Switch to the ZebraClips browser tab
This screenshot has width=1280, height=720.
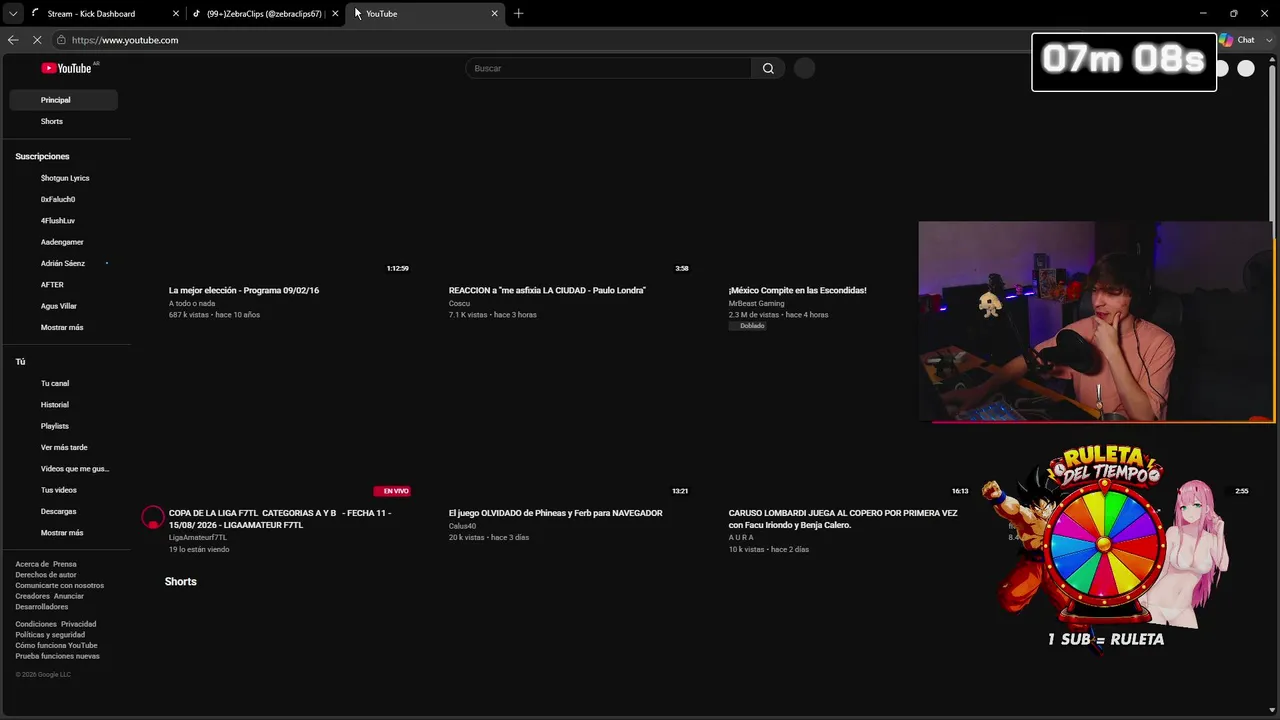pyautogui.click(x=264, y=14)
